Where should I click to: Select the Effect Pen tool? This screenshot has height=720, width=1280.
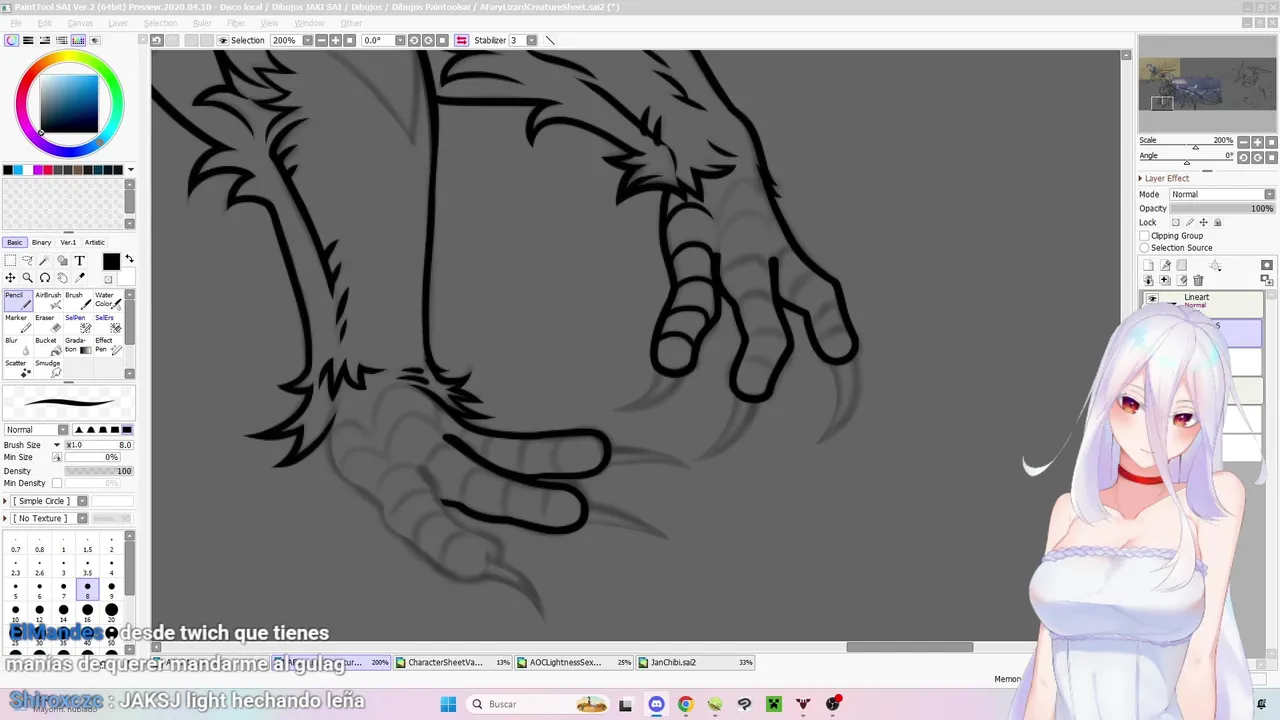[108, 346]
